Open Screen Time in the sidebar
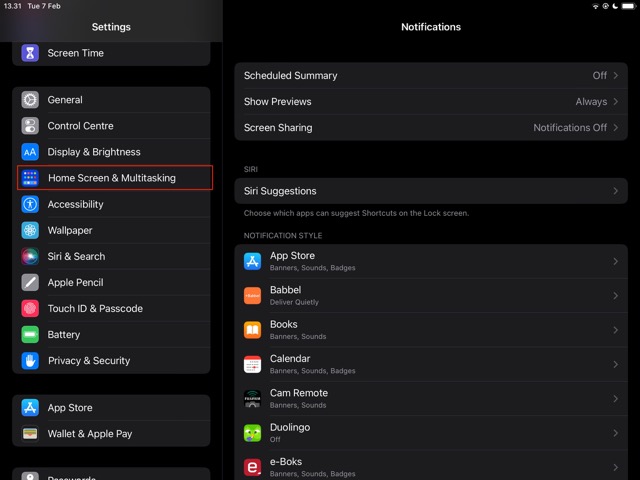 112,53
